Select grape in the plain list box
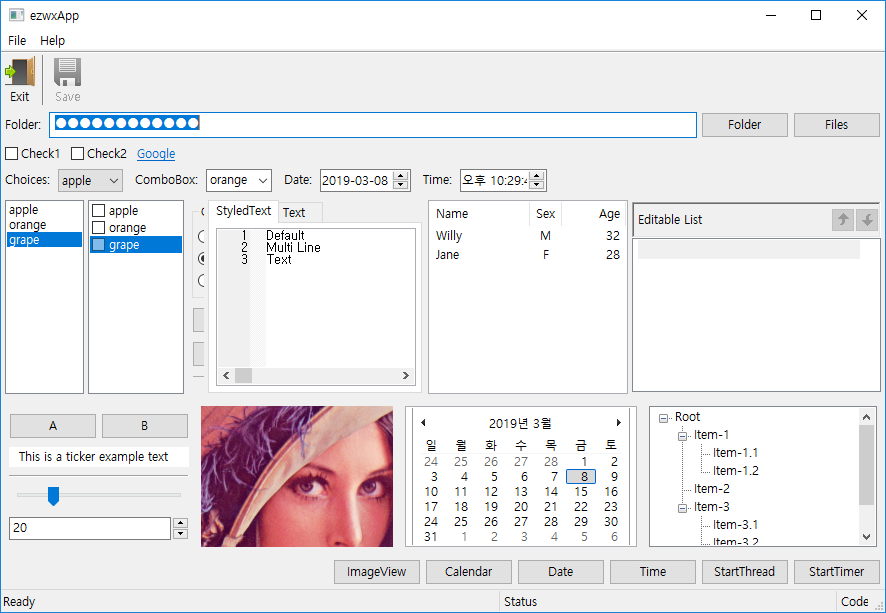Screen dimensions: 886x613 [x=44, y=240]
